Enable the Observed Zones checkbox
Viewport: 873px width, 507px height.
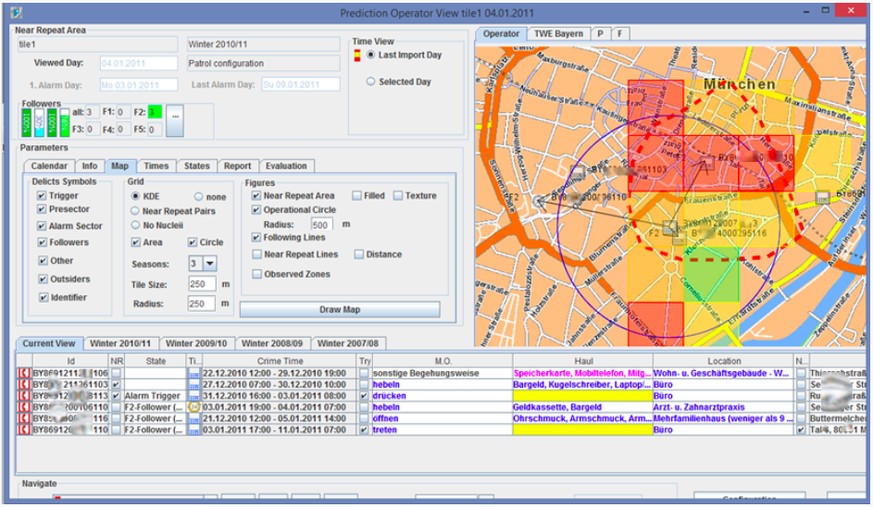point(256,274)
